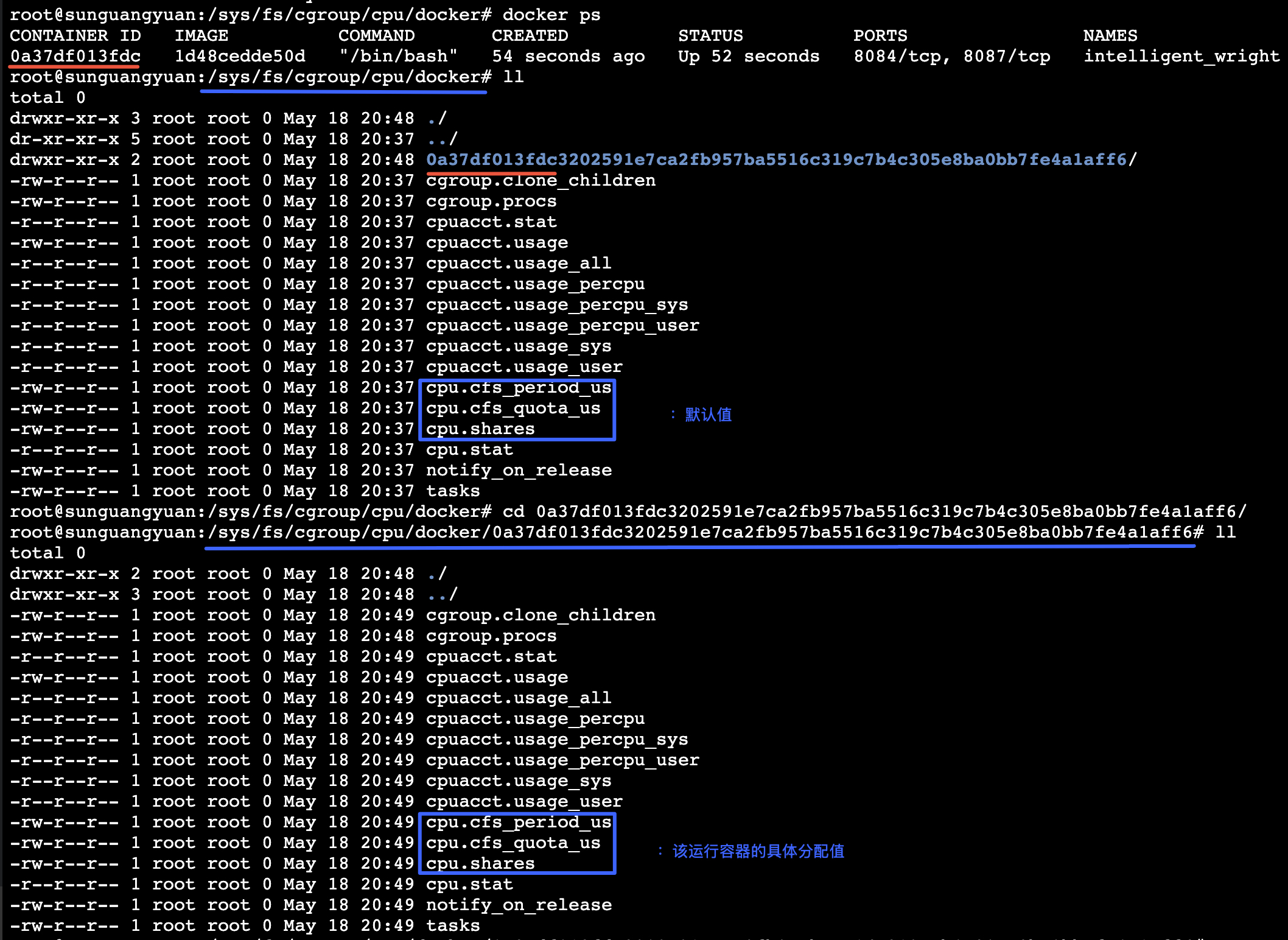Click the cpuacct.usage_percpu_user entry dated 20:49

coord(562,760)
